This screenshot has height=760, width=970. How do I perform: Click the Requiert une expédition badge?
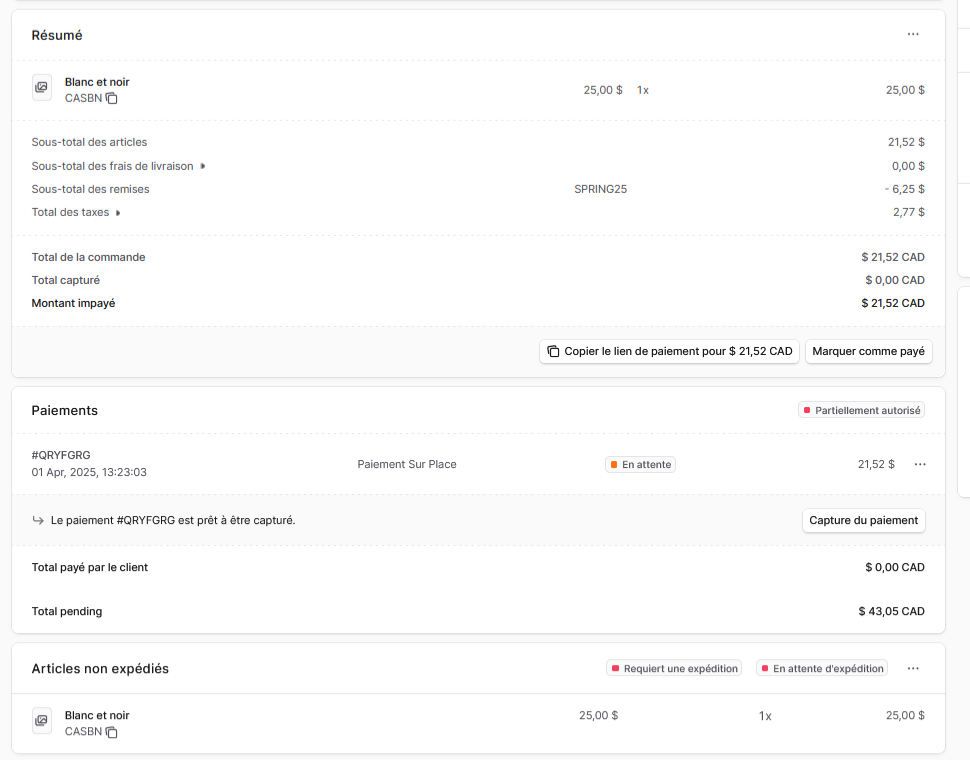pos(674,668)
